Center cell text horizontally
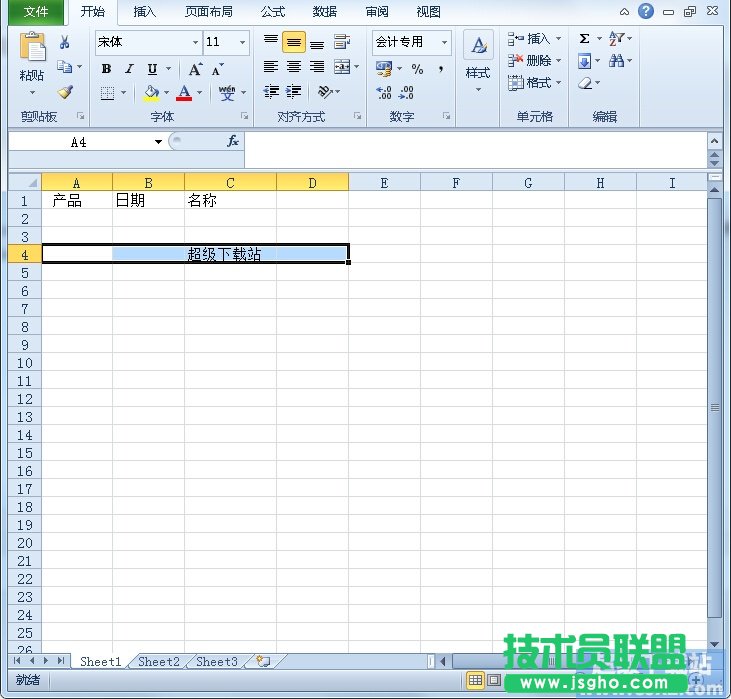 coord(294,67)
